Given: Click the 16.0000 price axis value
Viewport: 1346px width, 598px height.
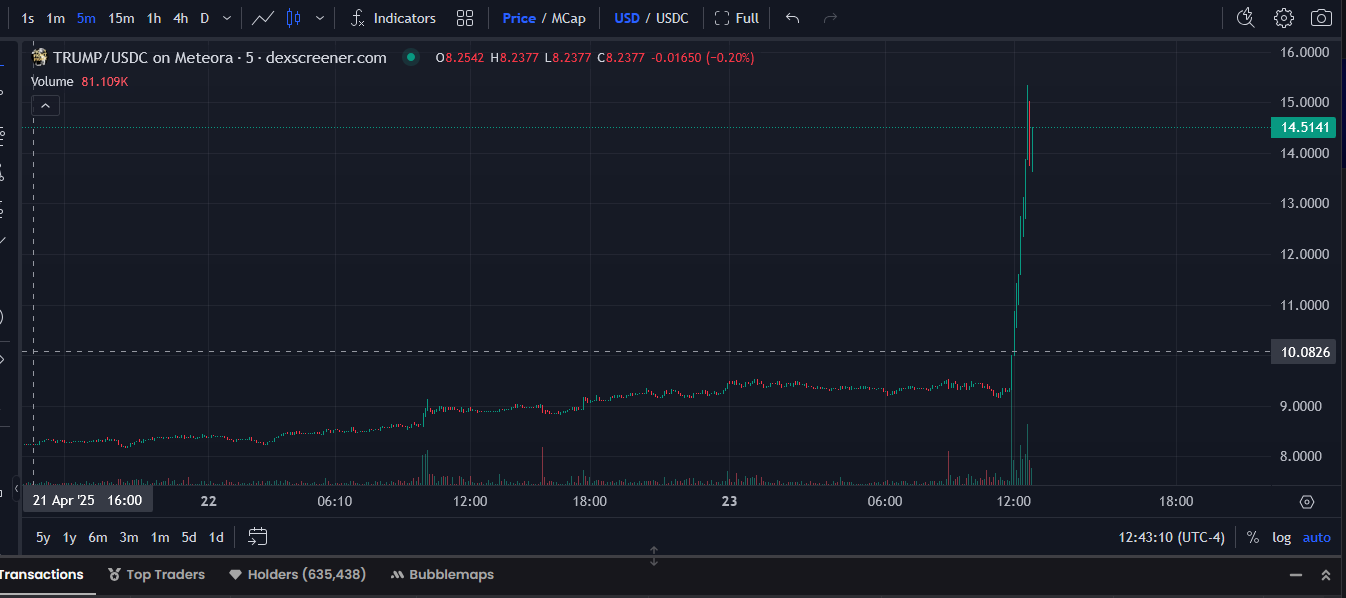Looking at the screenshot, I should pyautogui.click(x=1306, y=51).
